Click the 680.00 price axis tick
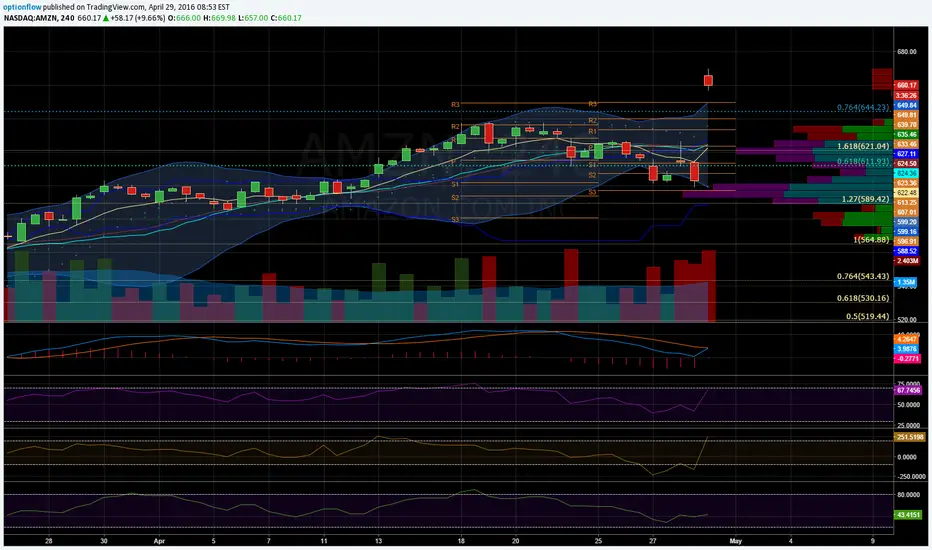The height and width of the screenshot is (550, 932). click(x=906, y=52)
